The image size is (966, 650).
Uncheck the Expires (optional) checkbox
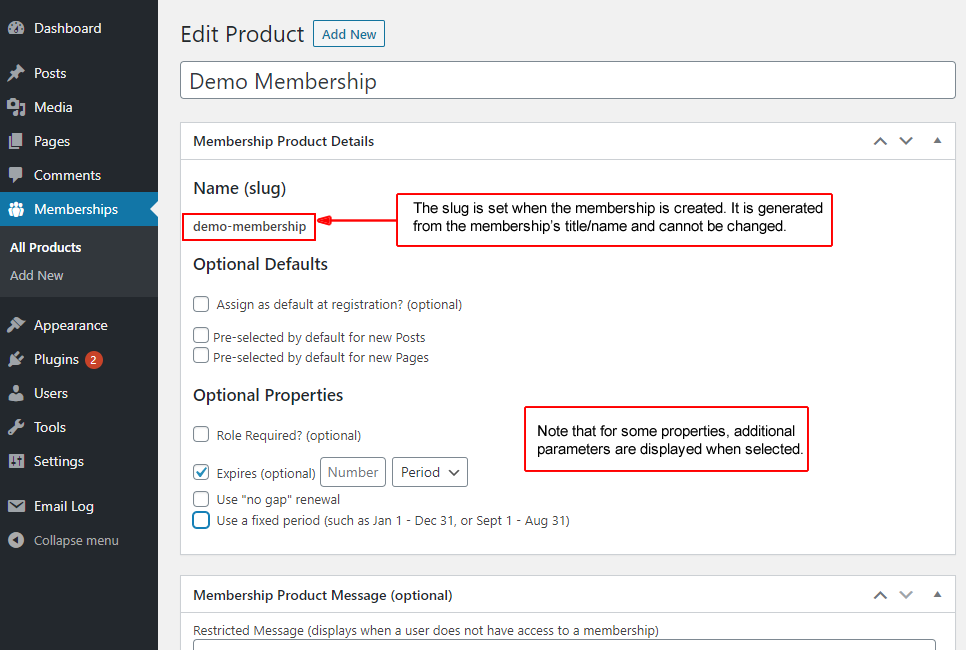201,472
